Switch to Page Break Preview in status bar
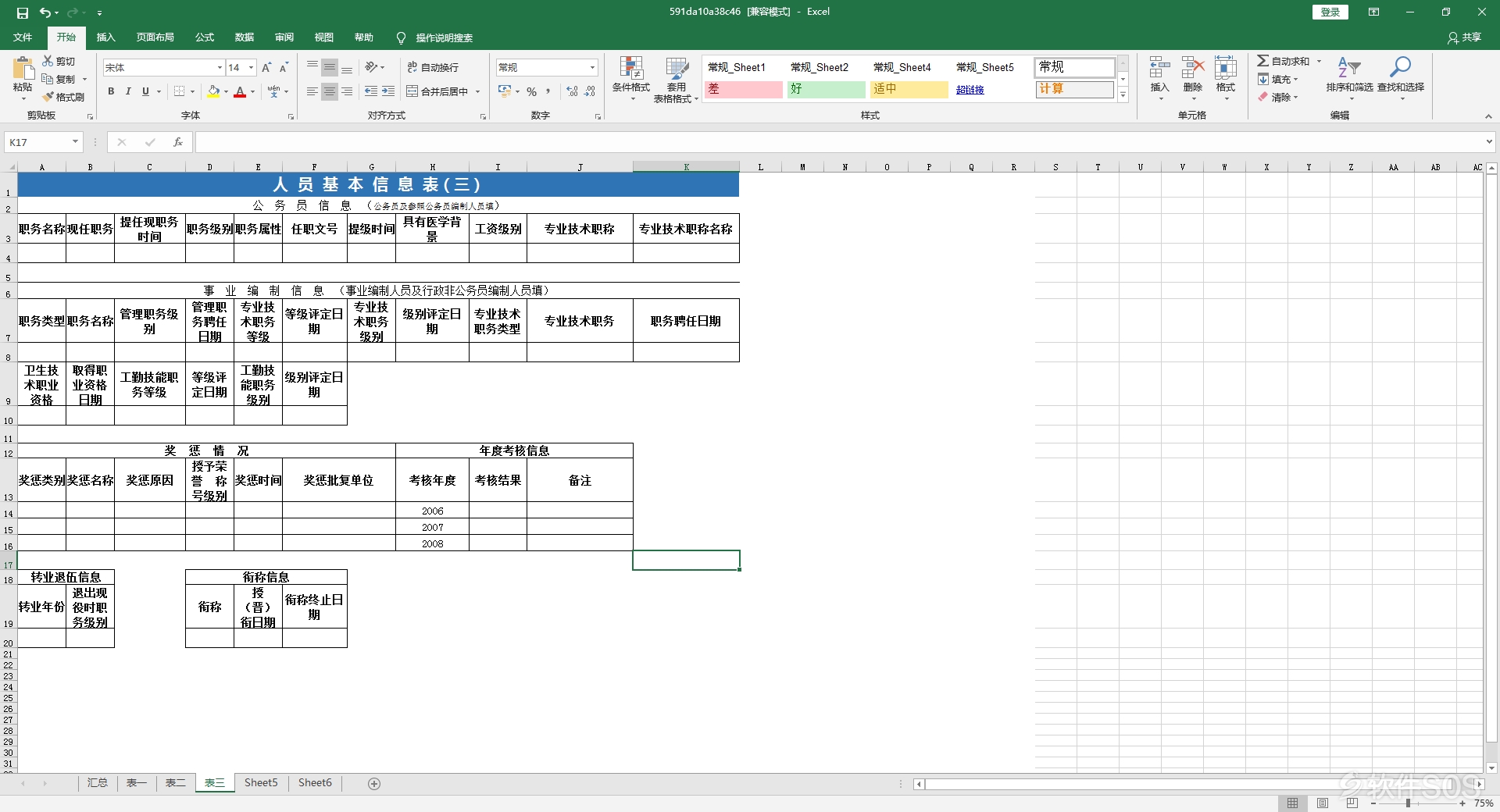 pyautogui.click(x=1352, y=803)
